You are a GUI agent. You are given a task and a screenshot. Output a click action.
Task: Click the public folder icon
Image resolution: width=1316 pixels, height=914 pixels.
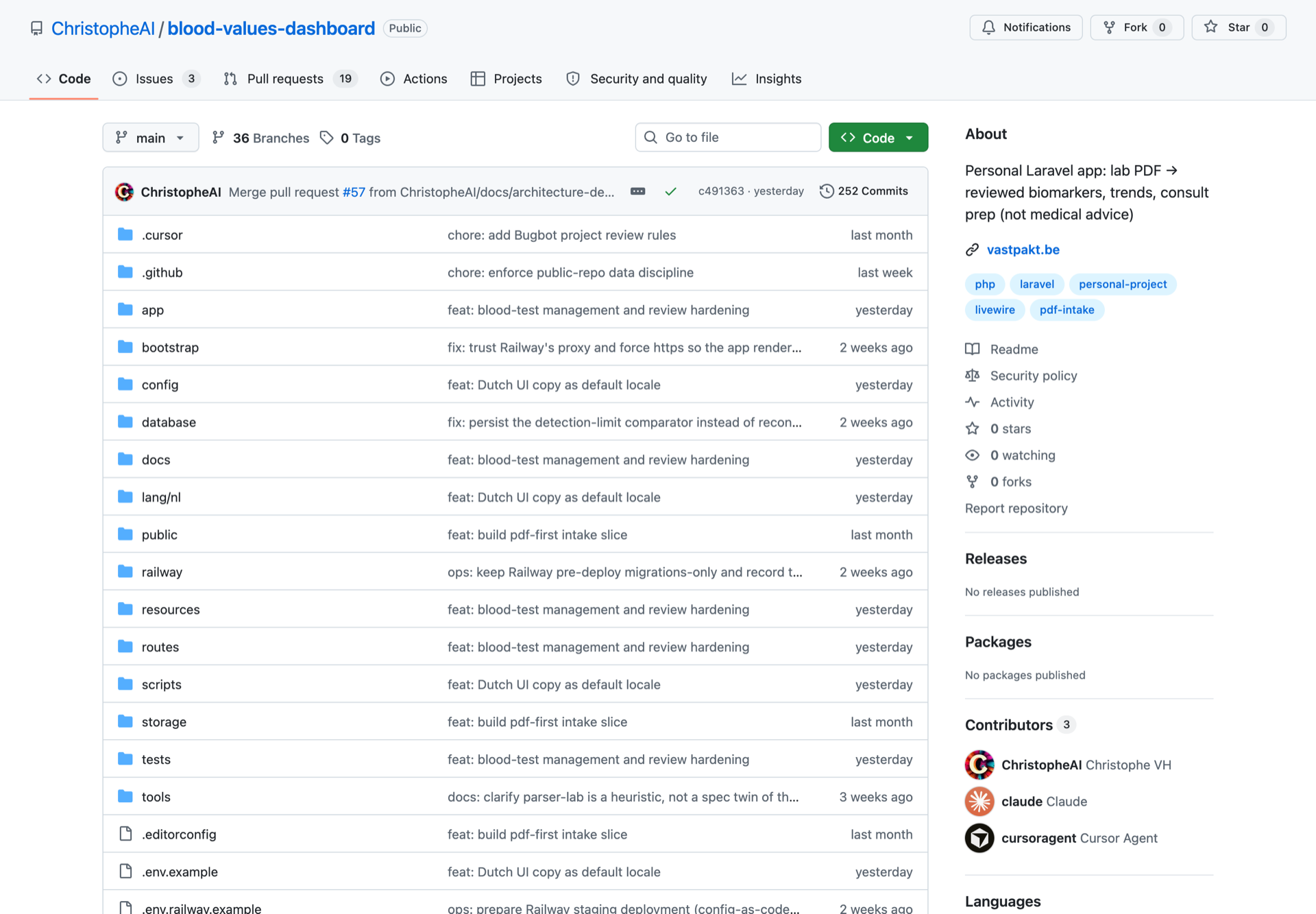[125, 534]
